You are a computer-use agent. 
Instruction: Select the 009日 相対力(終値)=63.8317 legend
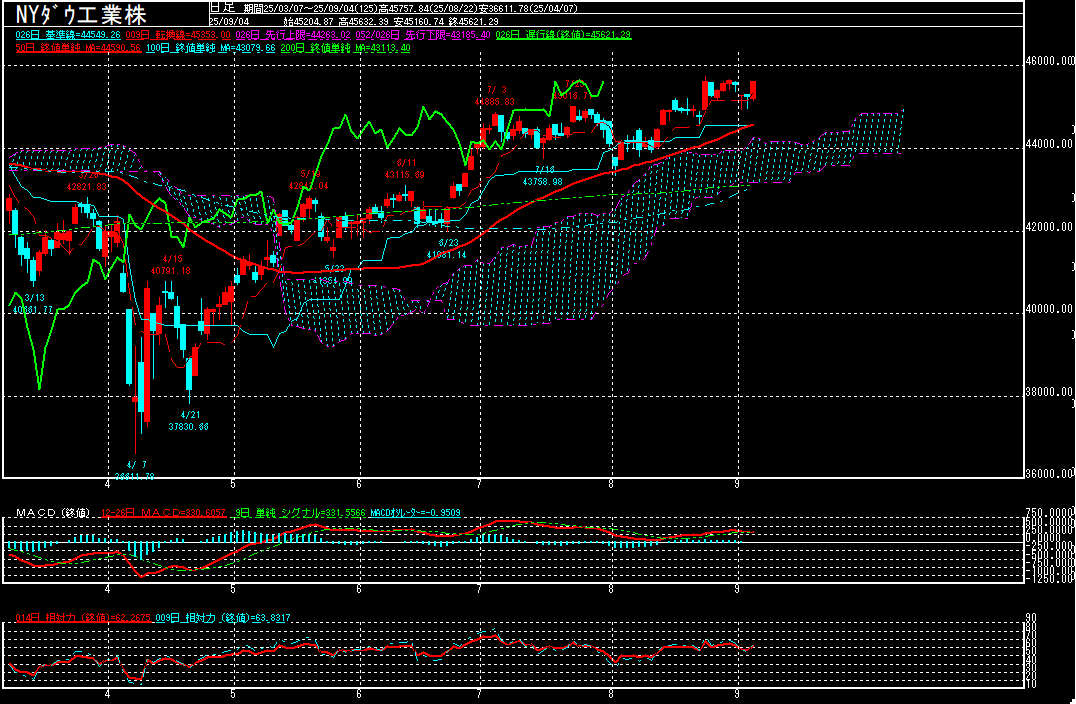[223, 618]
